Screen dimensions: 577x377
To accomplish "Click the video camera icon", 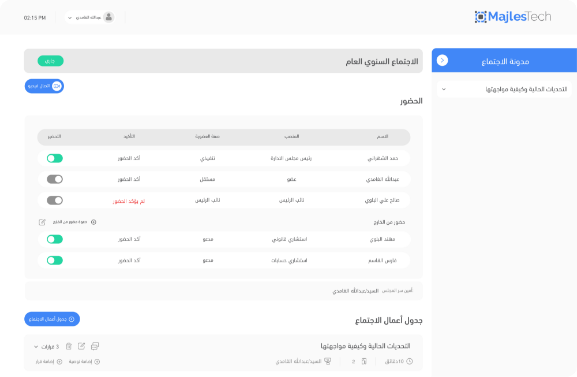I will [57, 86].
